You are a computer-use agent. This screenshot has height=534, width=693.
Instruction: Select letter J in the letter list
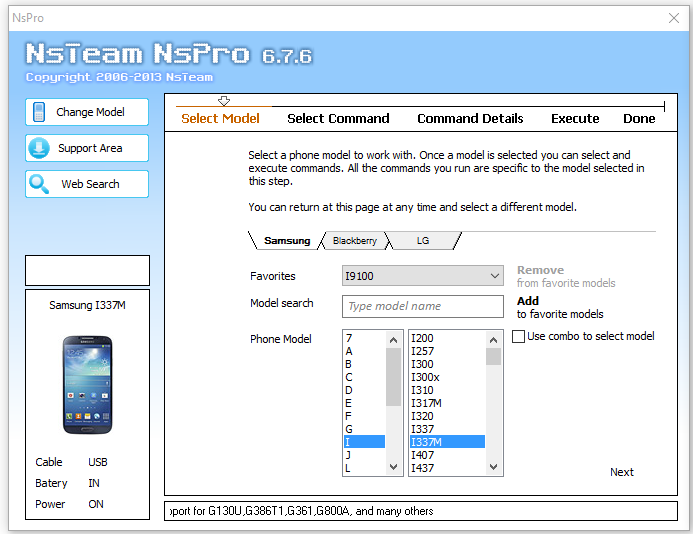coord(364,455)
